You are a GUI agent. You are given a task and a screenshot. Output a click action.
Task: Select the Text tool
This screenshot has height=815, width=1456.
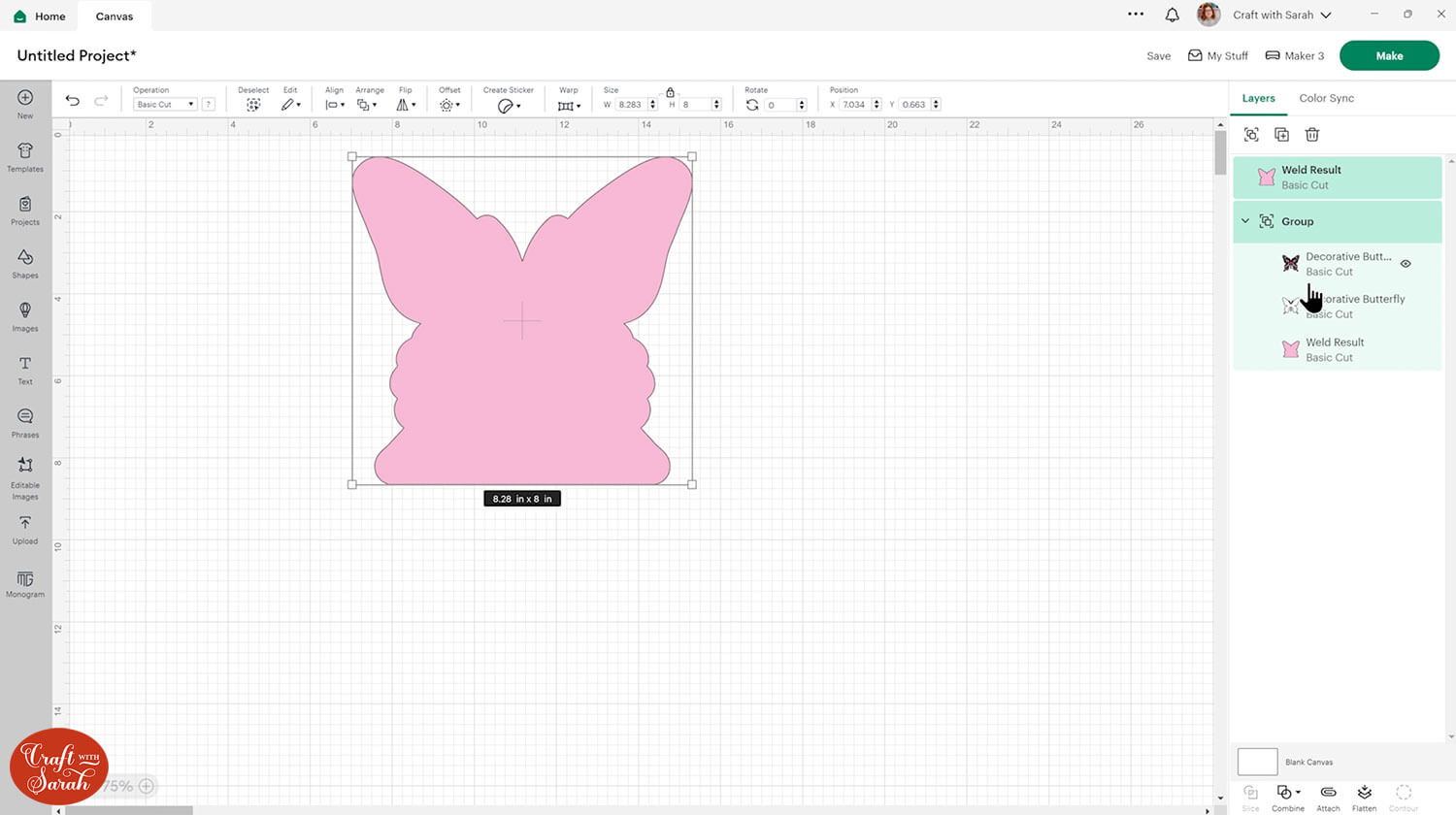click(x=25, y=369)
